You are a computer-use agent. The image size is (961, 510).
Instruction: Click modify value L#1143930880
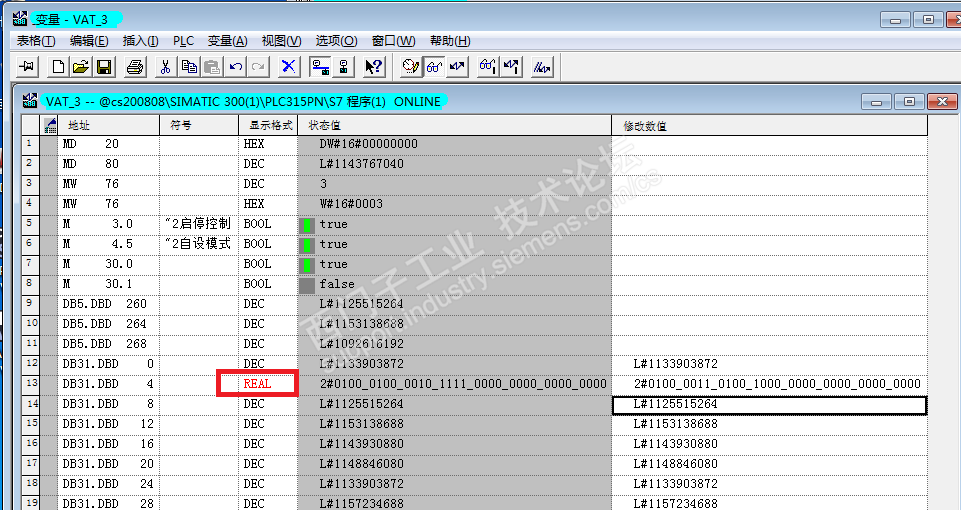[x=675, y=444]
